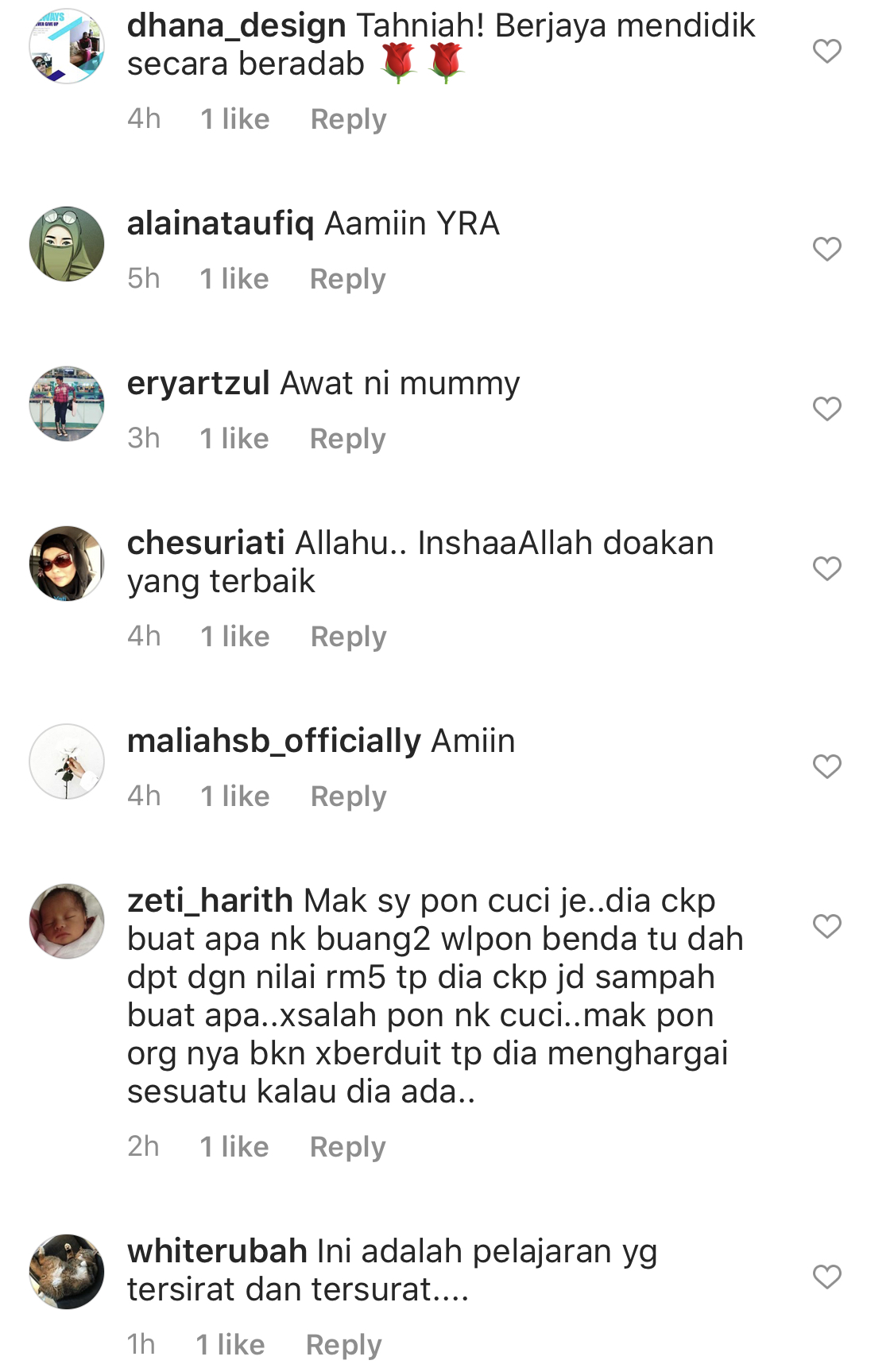Open whiterubah's cat profile picture

(67, 1272)
